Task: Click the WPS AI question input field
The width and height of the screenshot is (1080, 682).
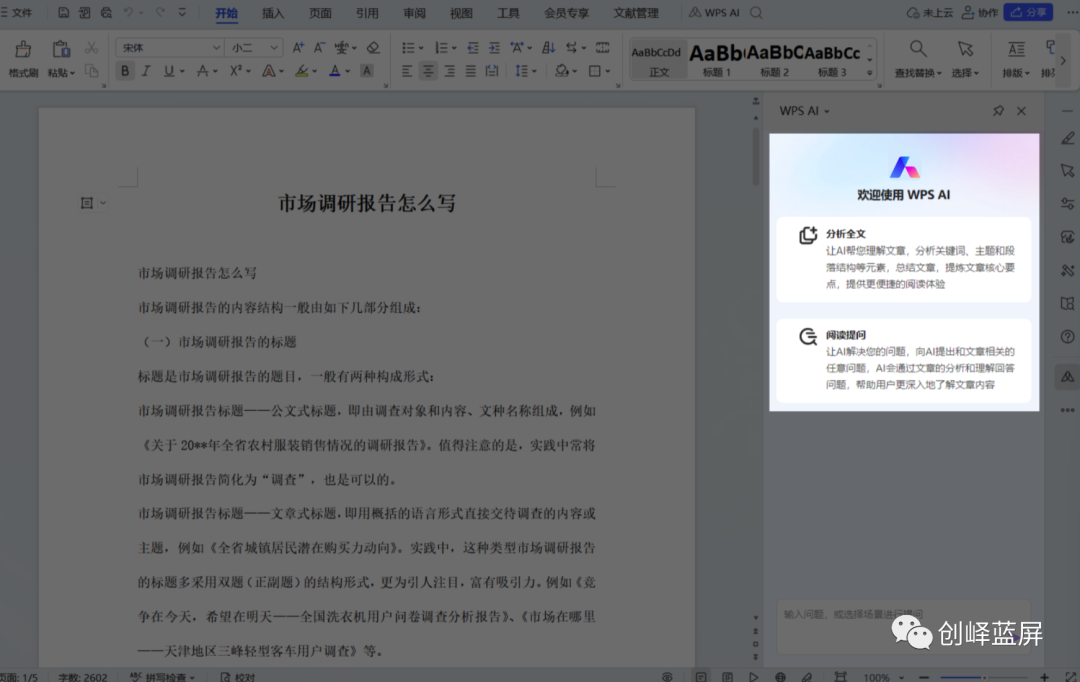Action: [x=904, y=626]
